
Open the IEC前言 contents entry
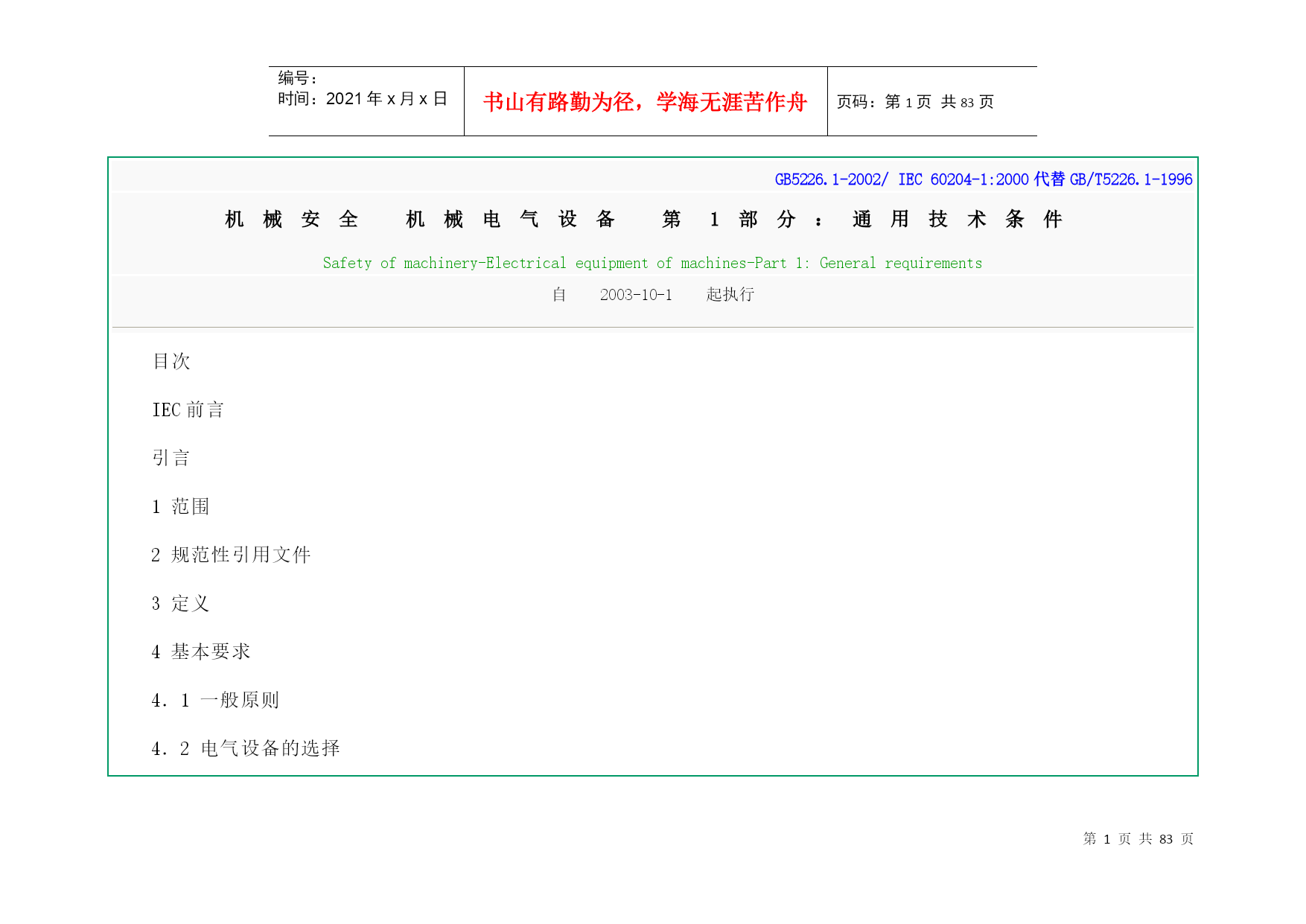[188, 410]
